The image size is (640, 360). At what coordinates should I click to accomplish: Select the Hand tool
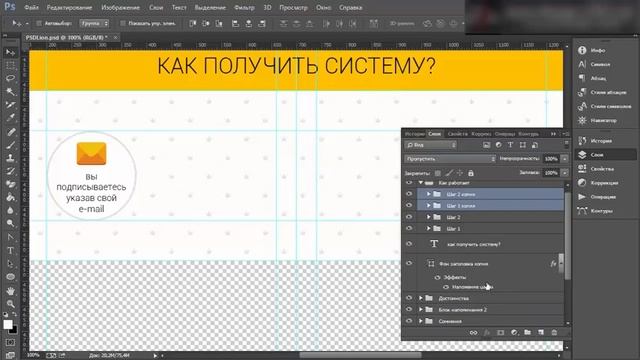(10, 291)
